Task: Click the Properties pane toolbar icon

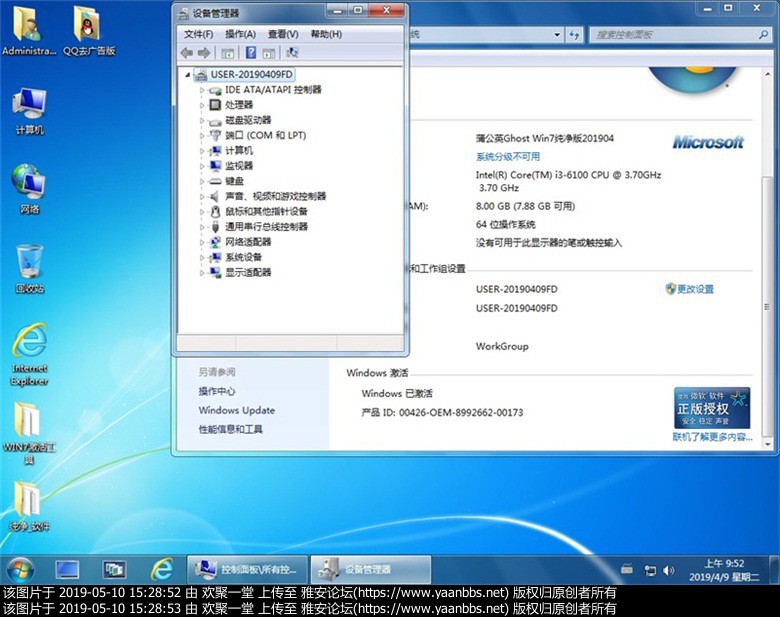Action: 269,53
